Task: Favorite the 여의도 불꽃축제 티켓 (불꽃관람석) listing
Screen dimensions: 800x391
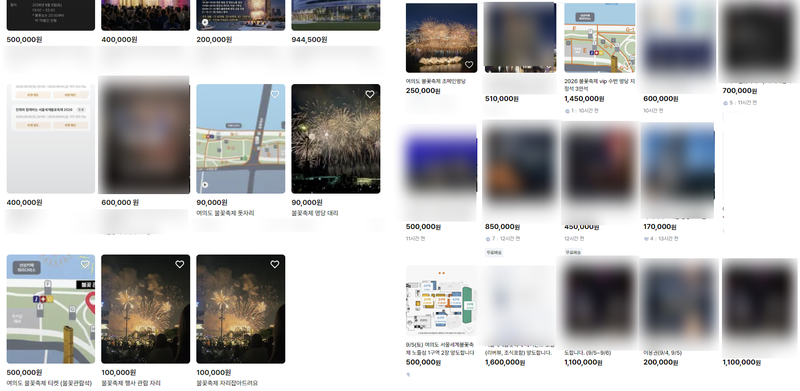Action: (85, 264)
